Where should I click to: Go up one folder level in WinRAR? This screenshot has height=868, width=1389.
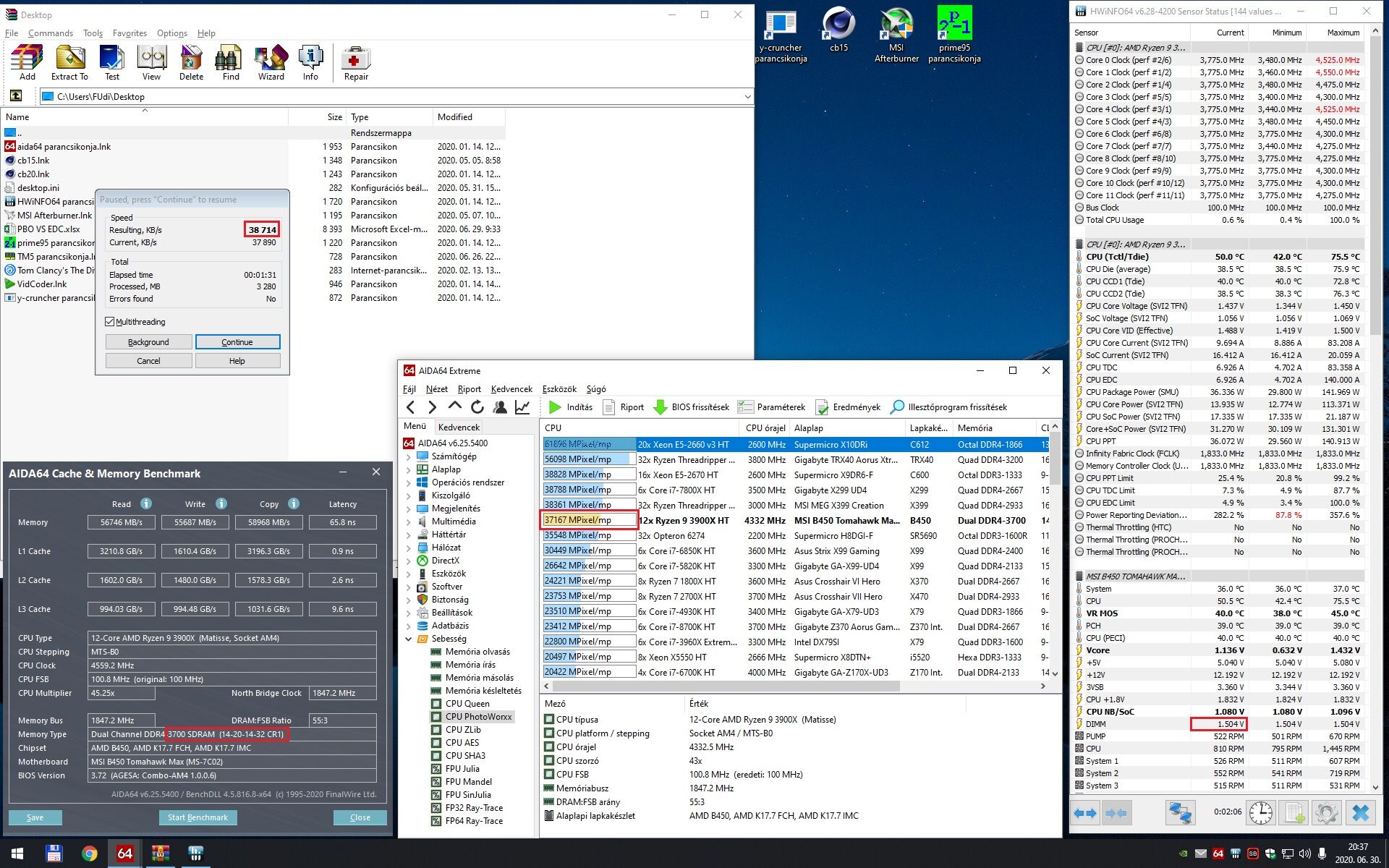16,96
